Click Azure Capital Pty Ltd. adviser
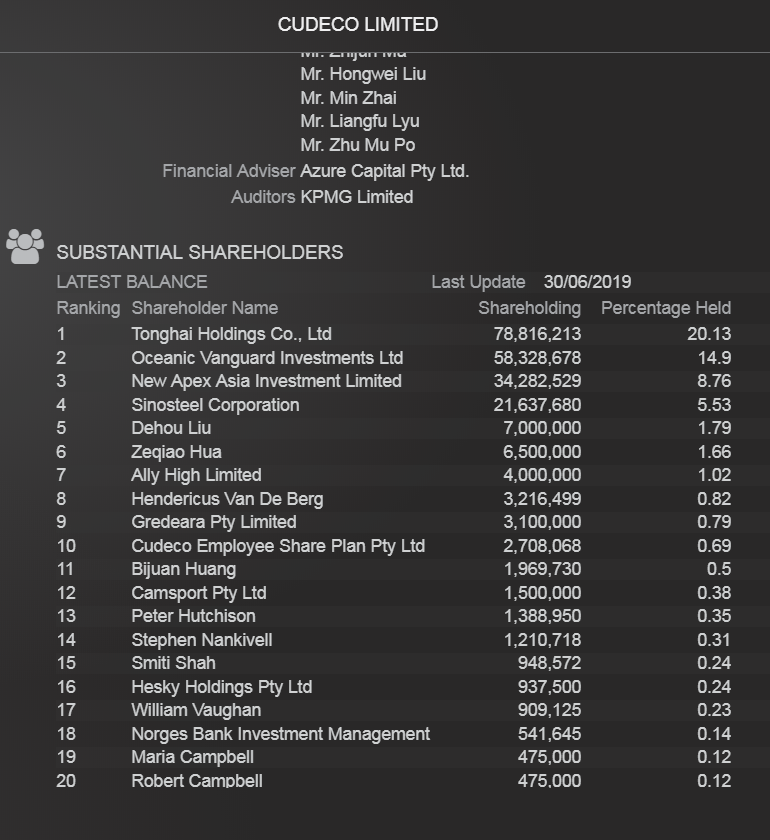Screen dimensions: 770x840 [x=385, y=171]
